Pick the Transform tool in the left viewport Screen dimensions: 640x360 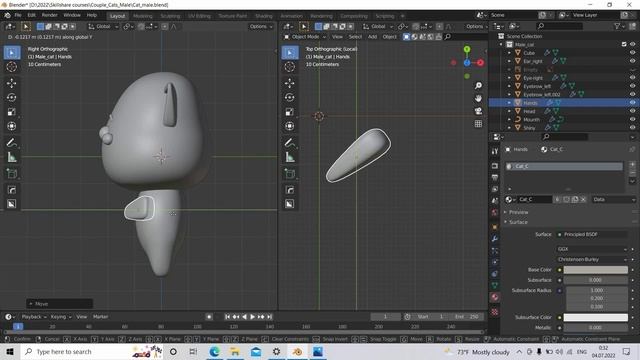[11, 126]
